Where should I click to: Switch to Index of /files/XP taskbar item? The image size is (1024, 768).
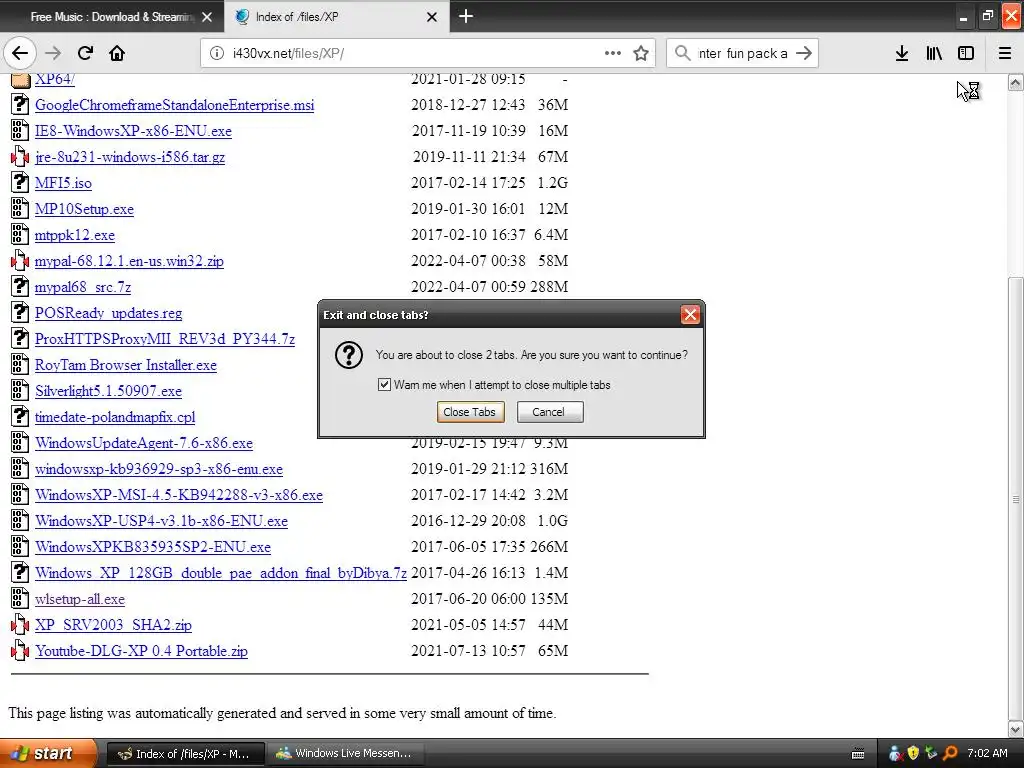click(x=185, y=754)
